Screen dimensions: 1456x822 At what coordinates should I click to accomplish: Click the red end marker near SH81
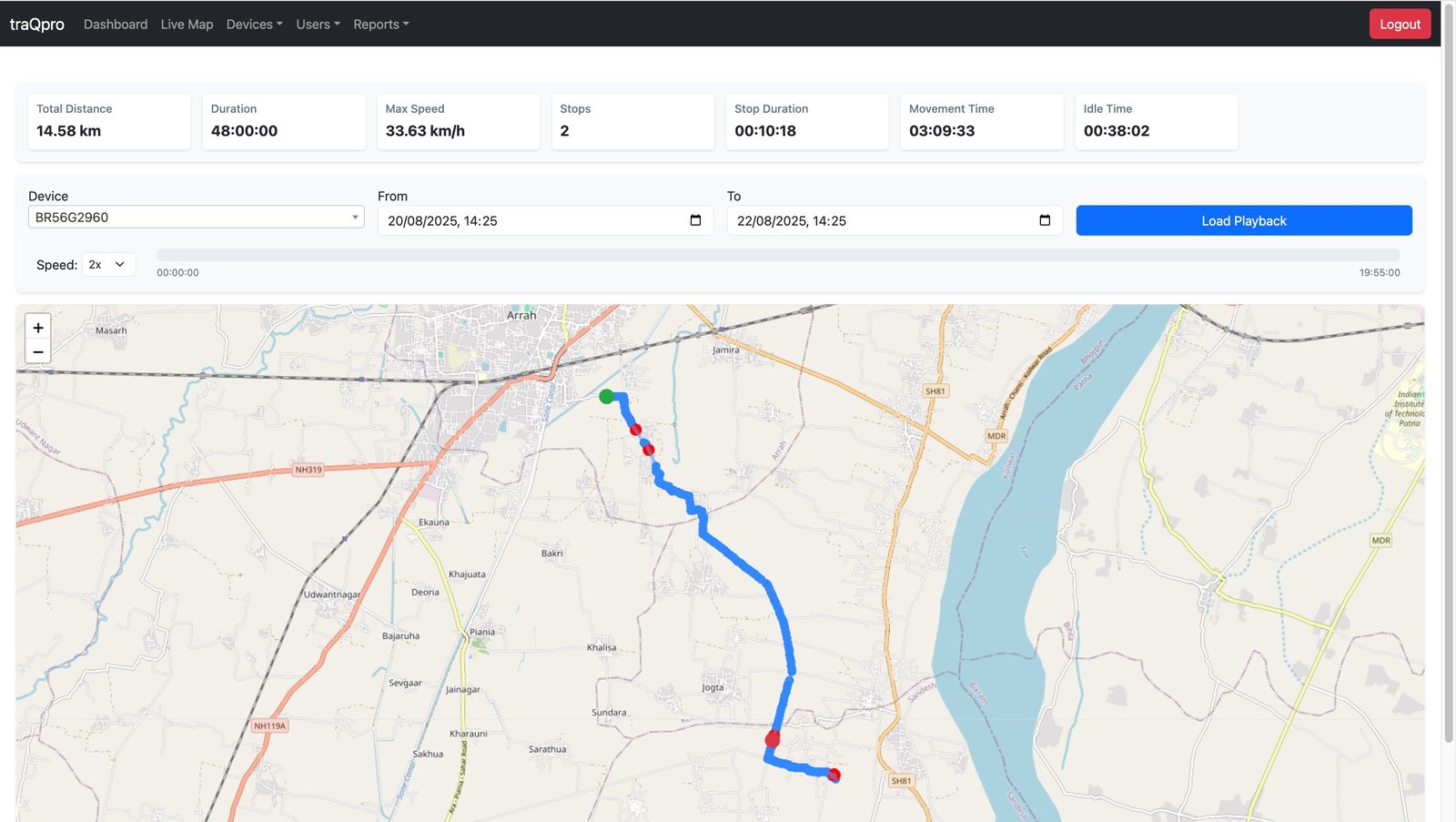pyautogui.click(x=834, y=775)
